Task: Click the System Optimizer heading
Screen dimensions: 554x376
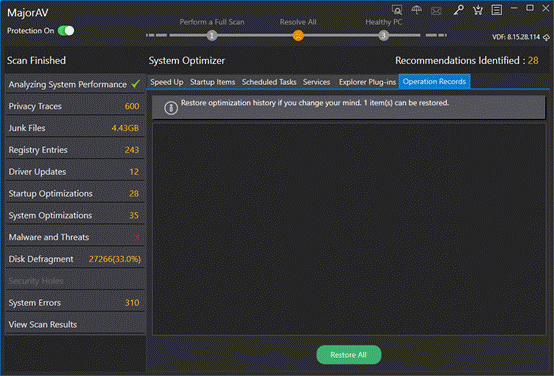Action: coord(187,61)
